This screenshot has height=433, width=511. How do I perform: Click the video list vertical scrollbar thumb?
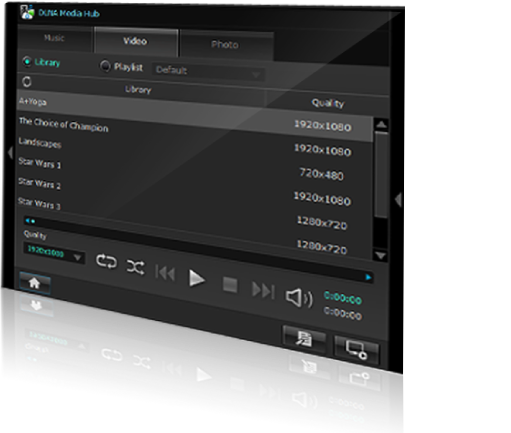tap(381, 175)
